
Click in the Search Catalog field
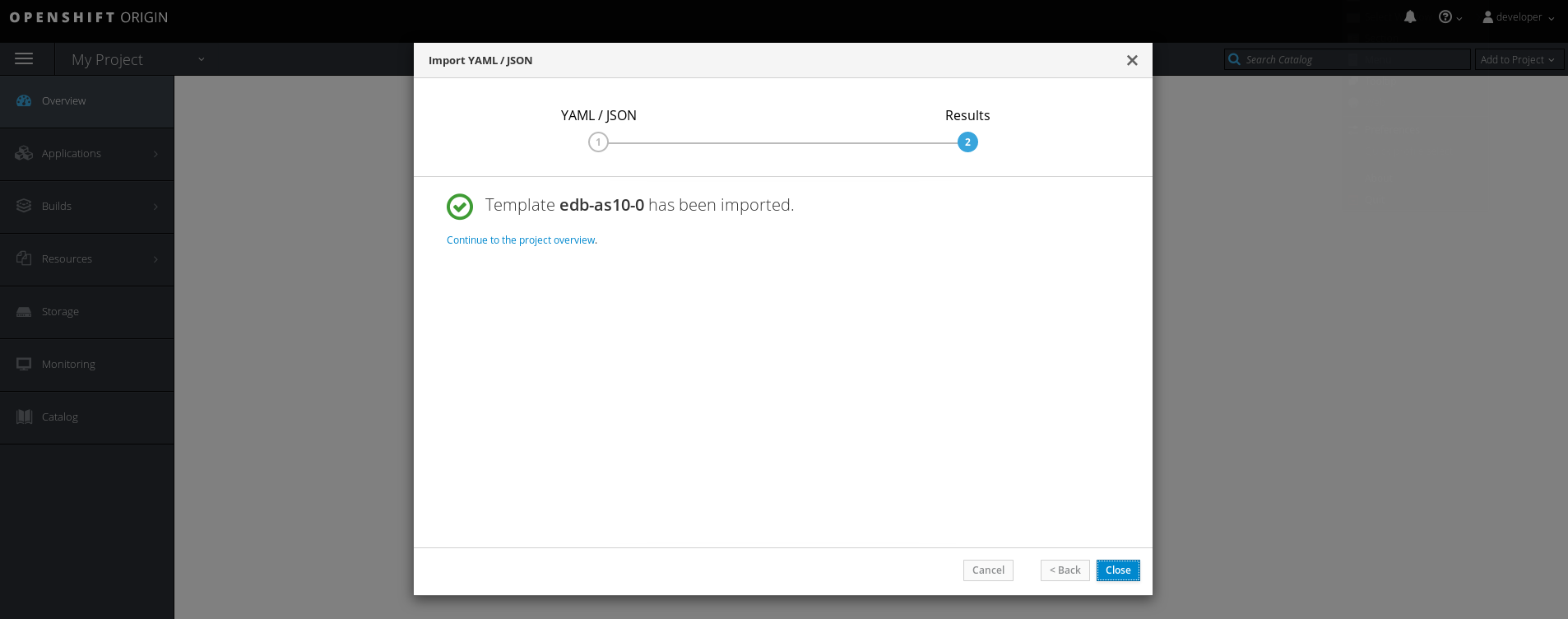1347,59
